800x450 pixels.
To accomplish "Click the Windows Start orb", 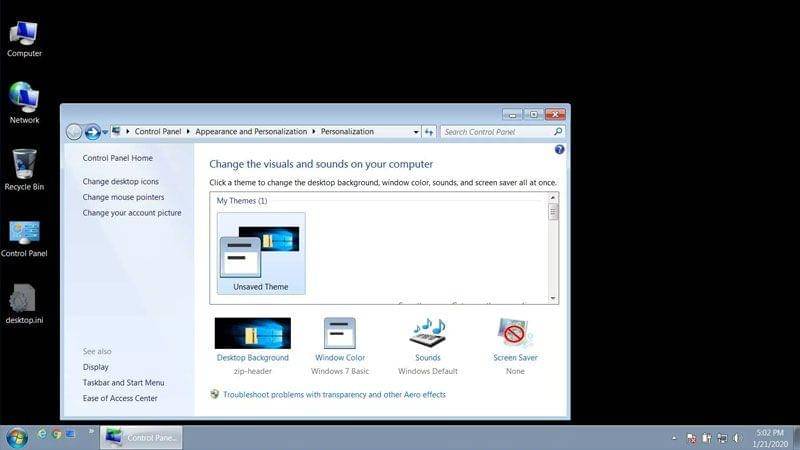I will pos(17,437).
